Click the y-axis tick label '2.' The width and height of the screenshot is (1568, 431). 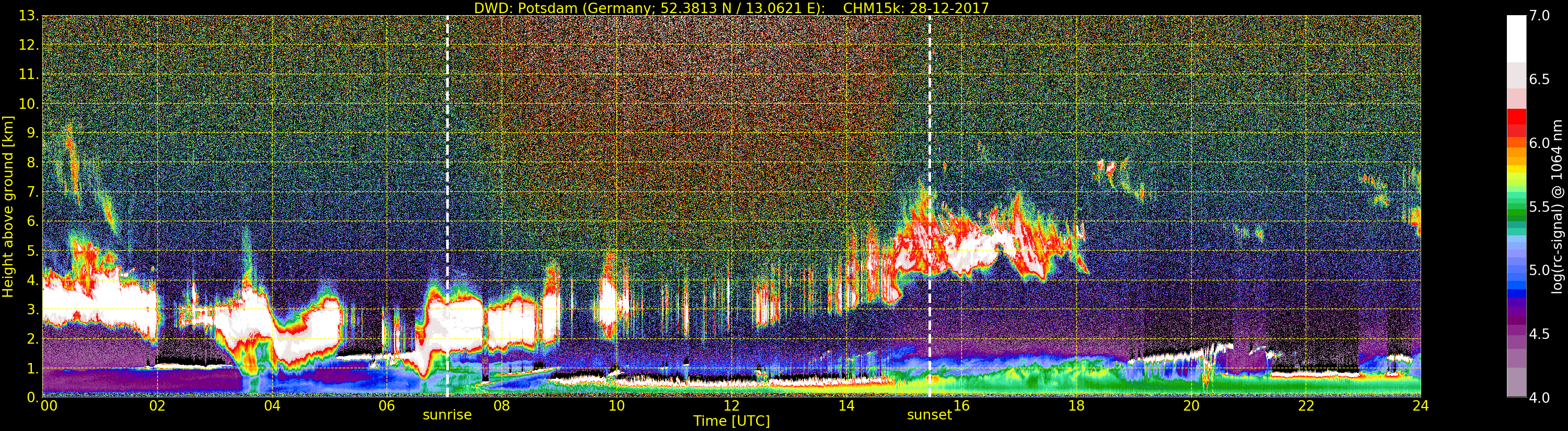coord(33,338)
